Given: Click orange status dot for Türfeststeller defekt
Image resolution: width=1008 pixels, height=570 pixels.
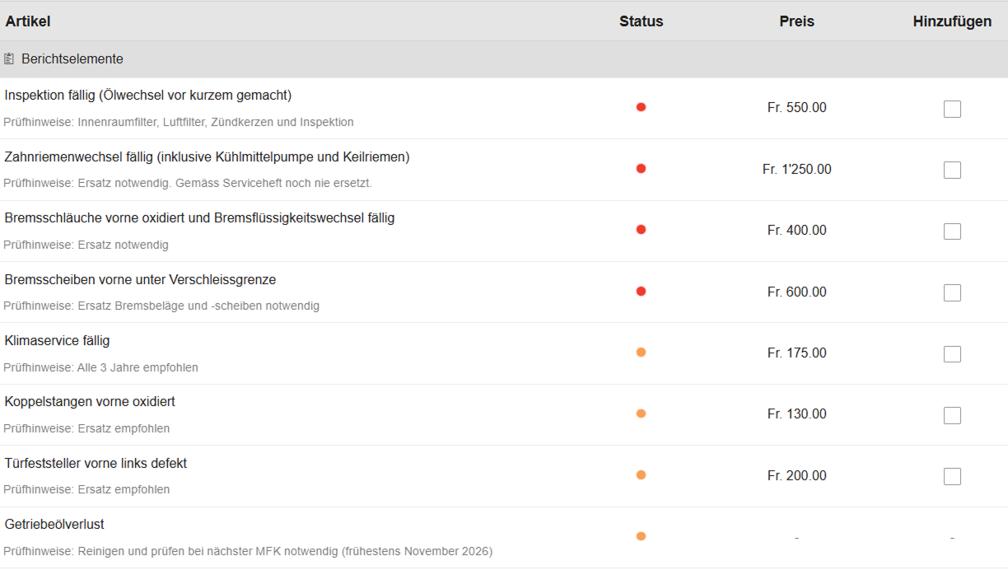Looking at the screenshot, I should tap(641, 475).
